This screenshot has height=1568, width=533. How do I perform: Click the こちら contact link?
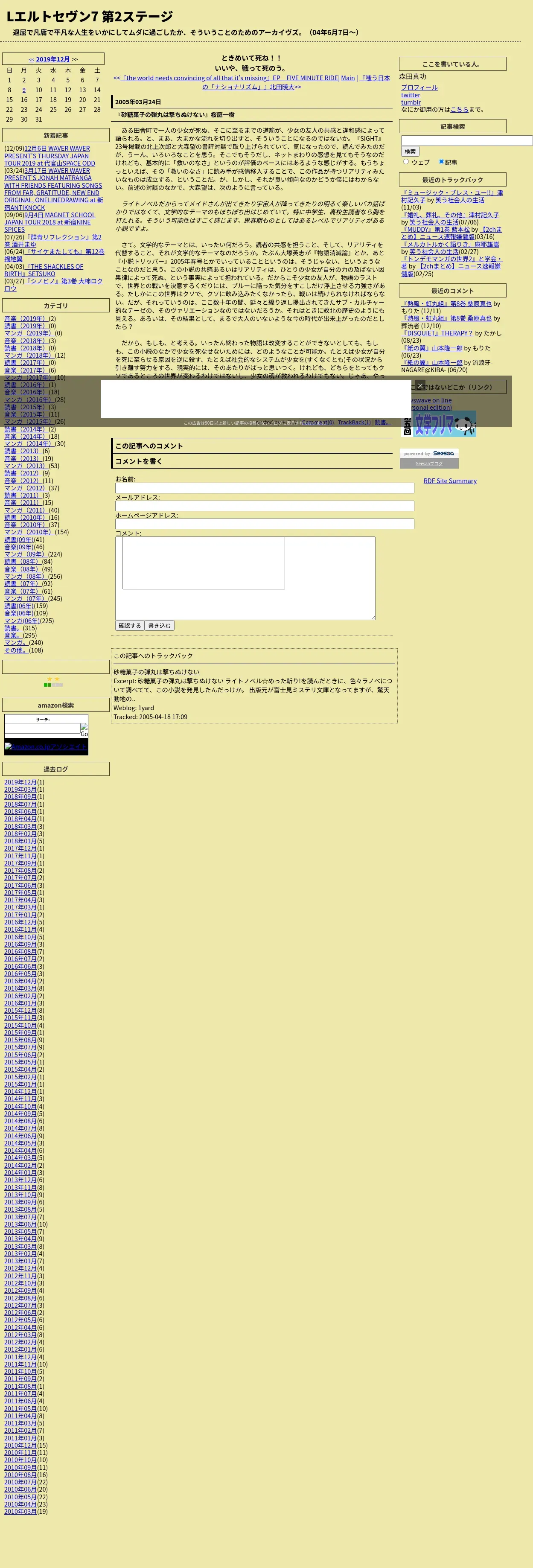pyautogui.click(x=459, y=110)
